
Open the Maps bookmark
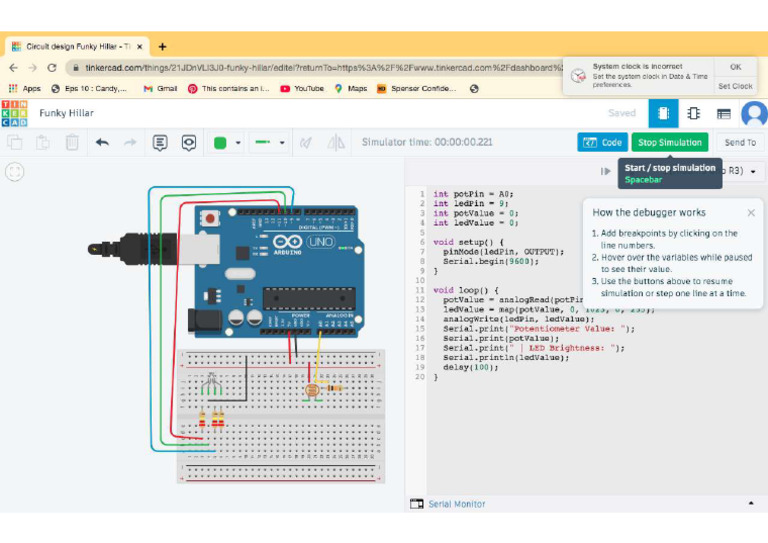[351, 89]
